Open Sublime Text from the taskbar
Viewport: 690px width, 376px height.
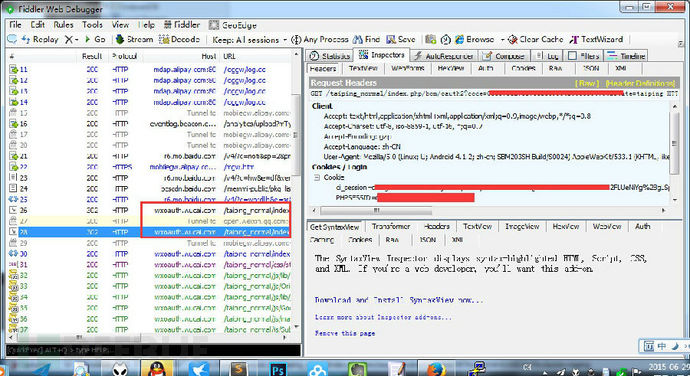click(239, 369)
